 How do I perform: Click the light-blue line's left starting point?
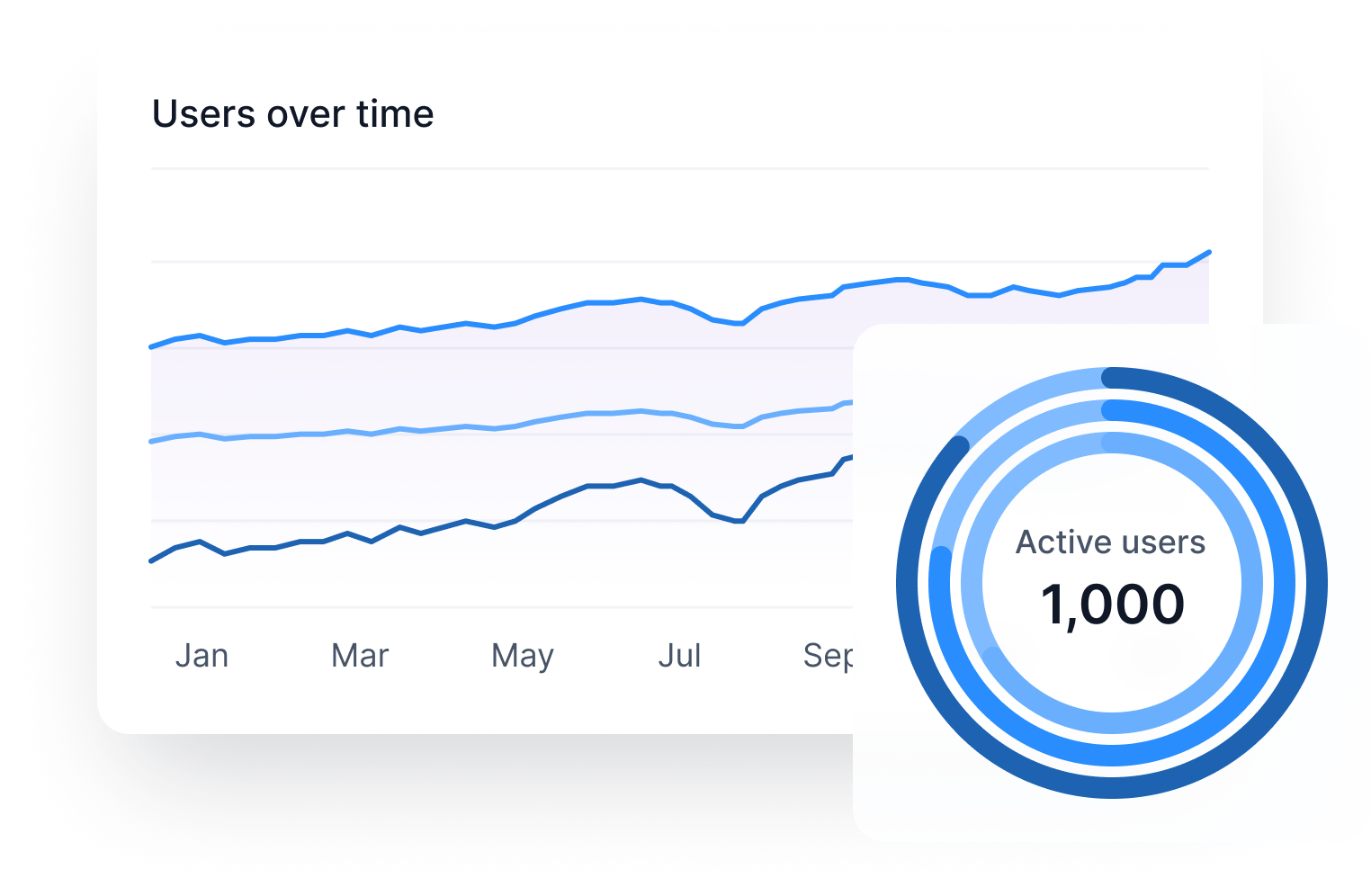[x=151, y=442]
